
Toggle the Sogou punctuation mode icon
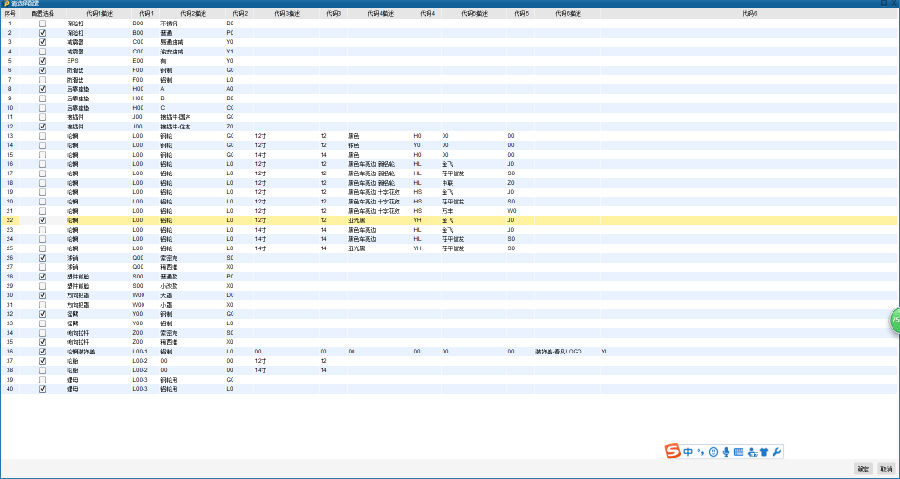(x=700, y=452)
